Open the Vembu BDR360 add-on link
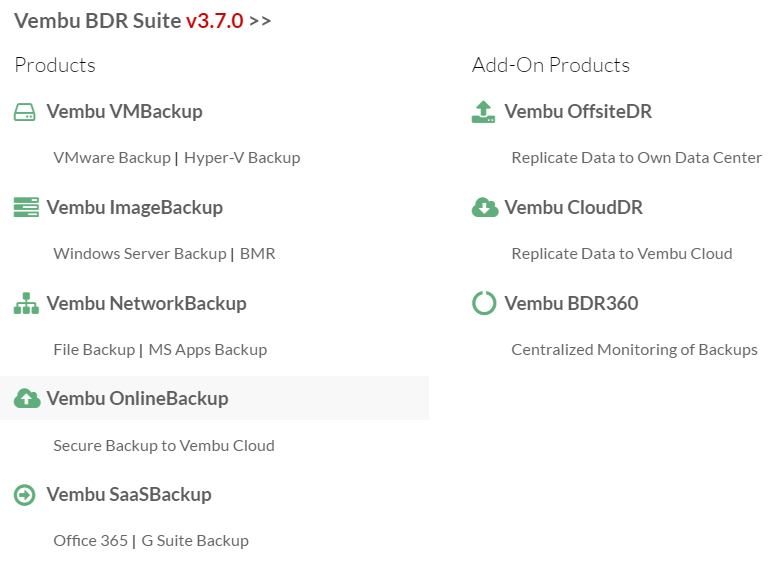This screenshot has width=772, height=570. pyautogui.click(x=571, y=303)
